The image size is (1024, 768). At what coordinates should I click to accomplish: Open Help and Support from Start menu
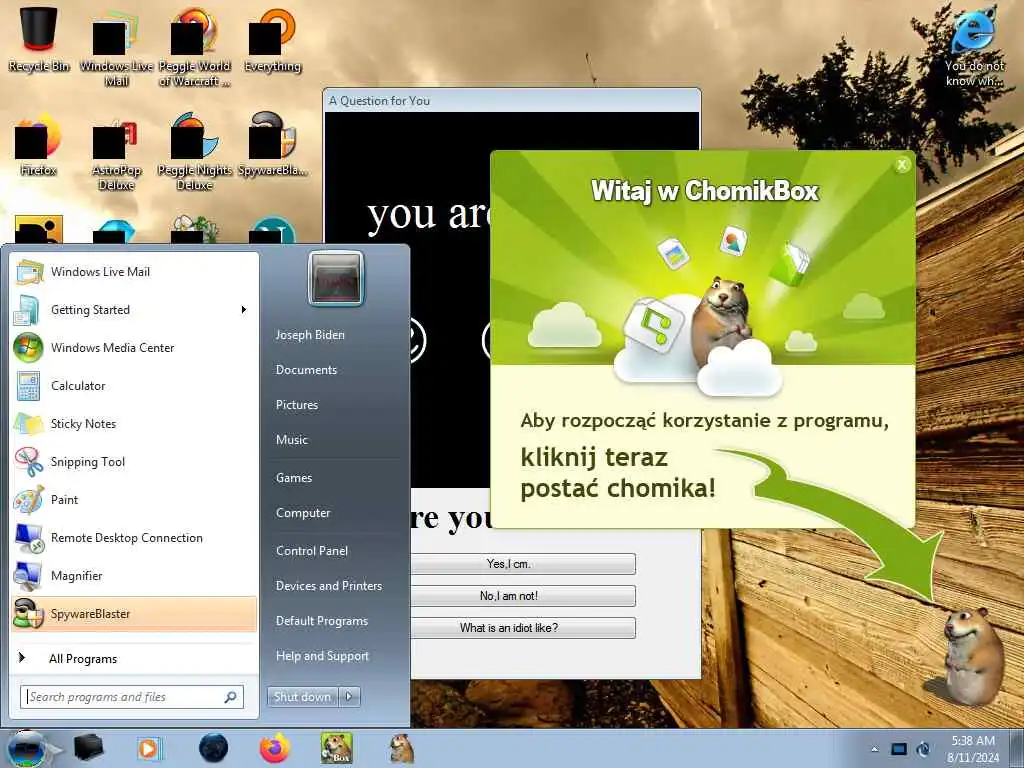[x=322, y=656]
